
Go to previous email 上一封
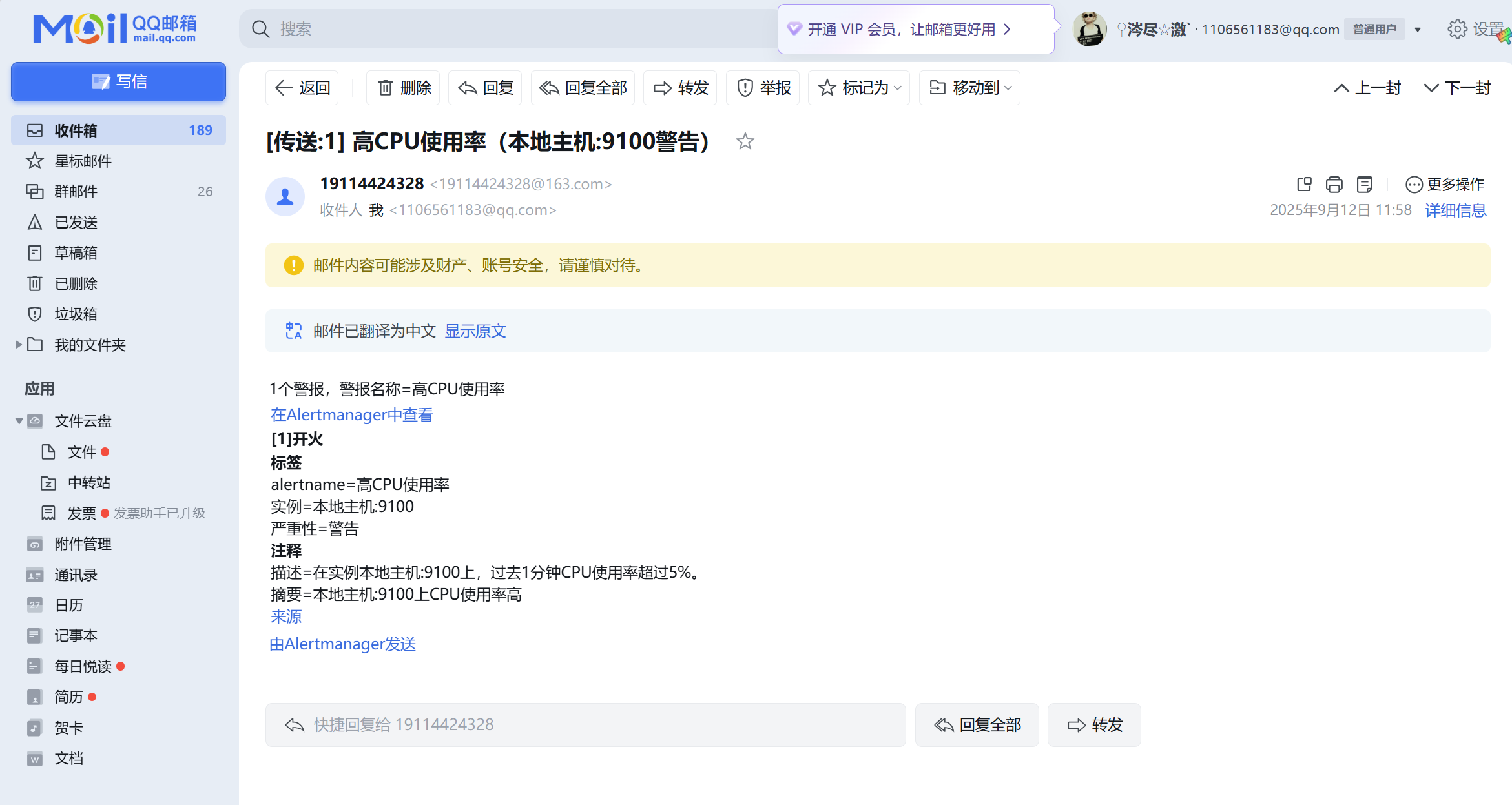tap(1367, 88)
